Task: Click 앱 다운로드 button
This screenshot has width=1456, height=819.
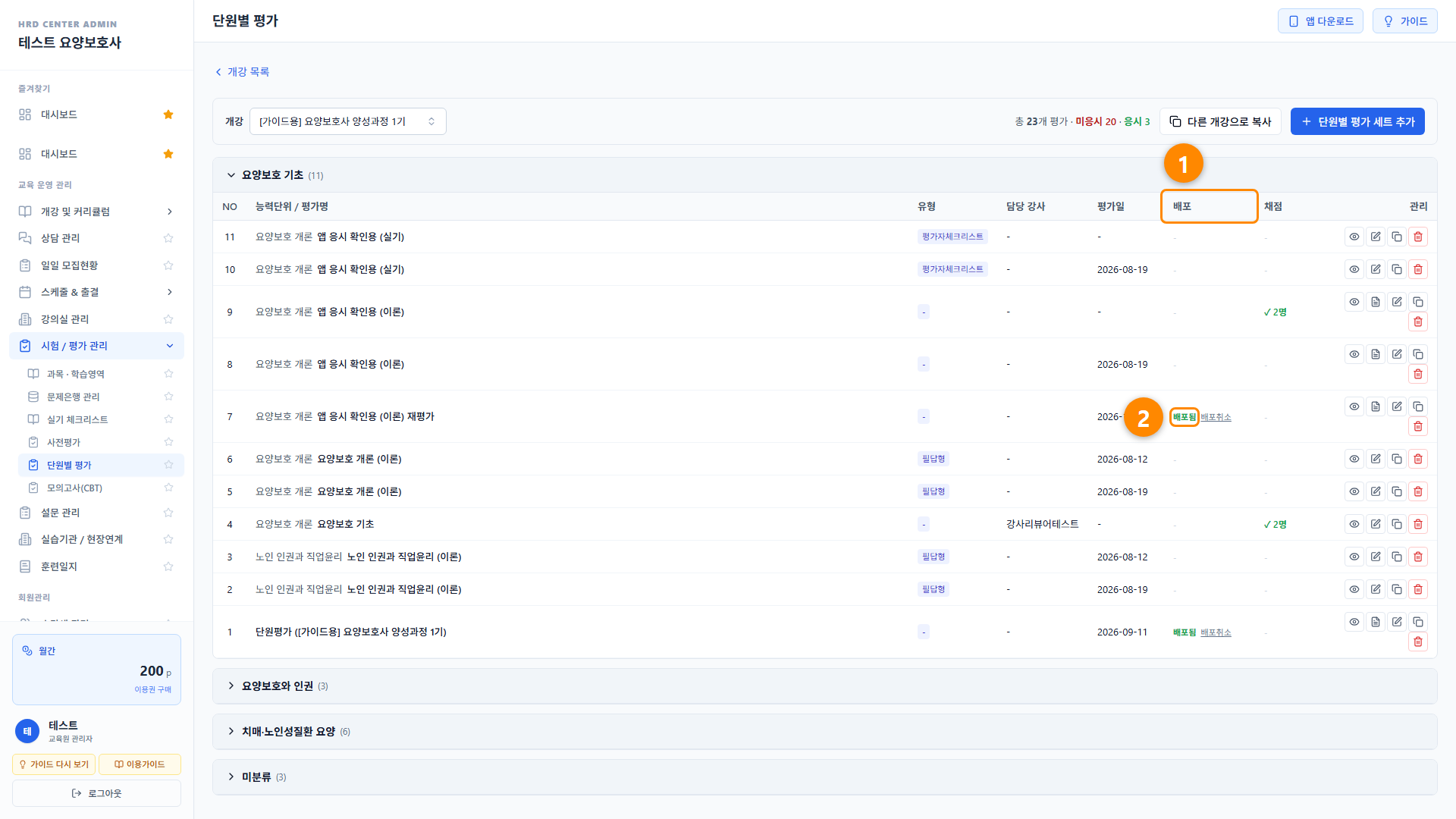Action: [1320, 21]
